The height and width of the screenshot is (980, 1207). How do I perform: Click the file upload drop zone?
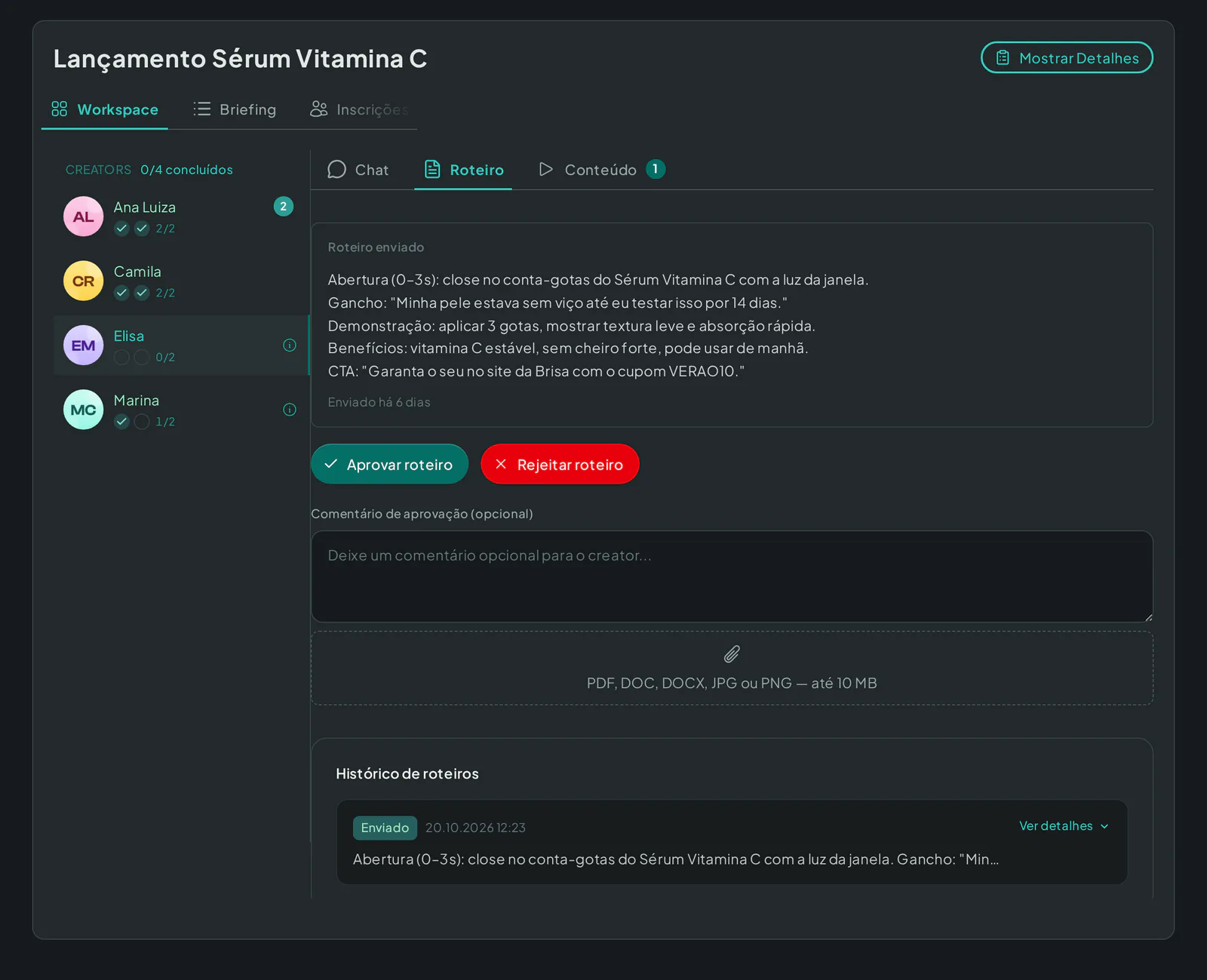(x=732, y=668)
